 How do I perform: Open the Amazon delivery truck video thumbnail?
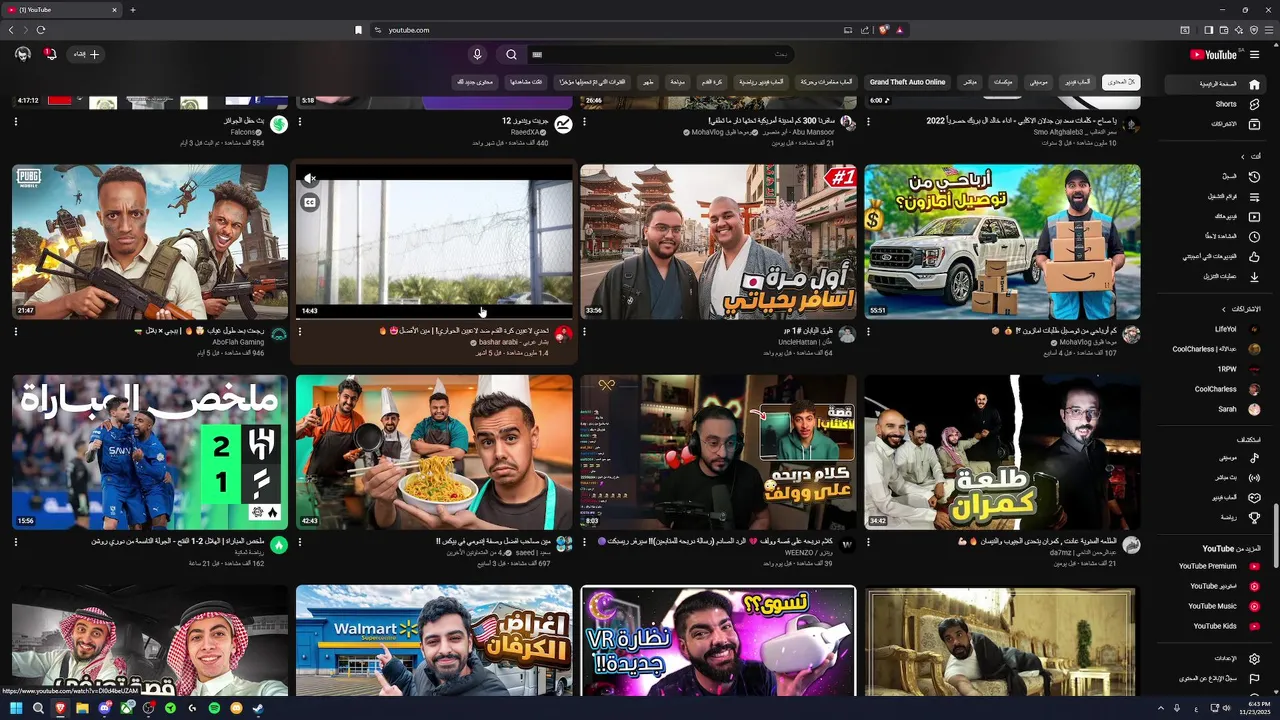point(1002,242)
